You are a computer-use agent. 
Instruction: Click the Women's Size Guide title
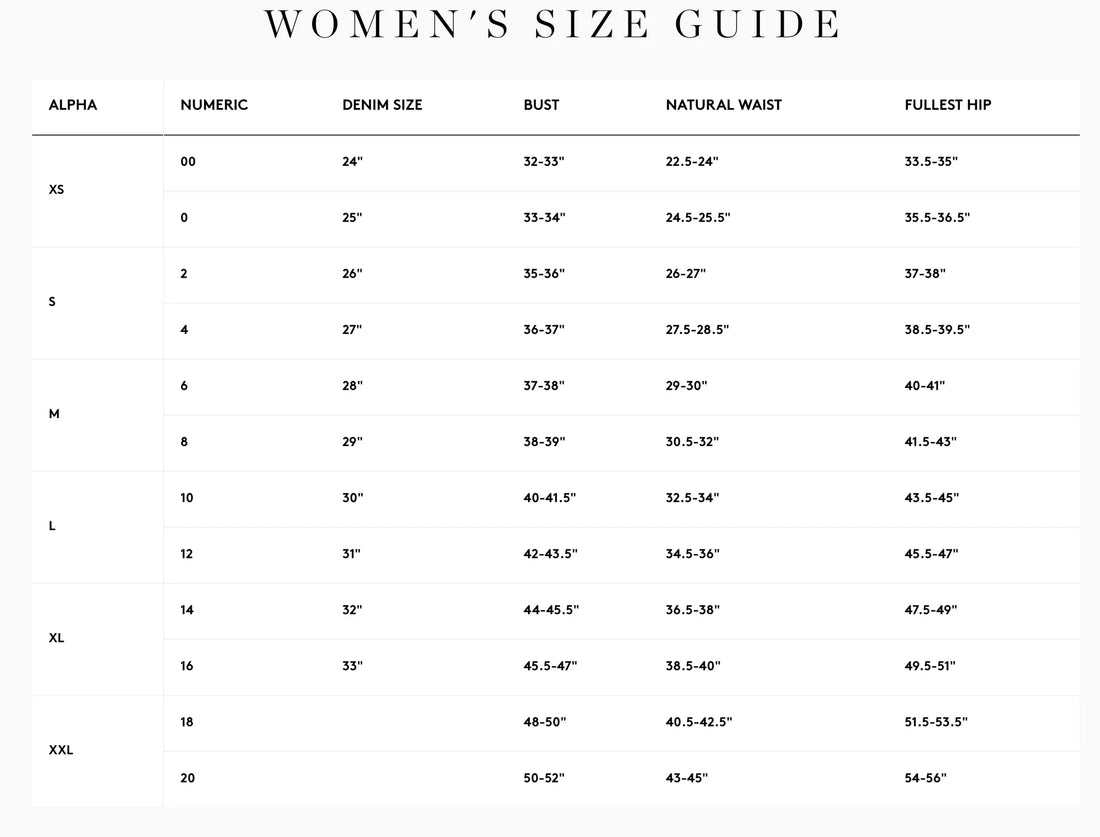pos(553,24)
